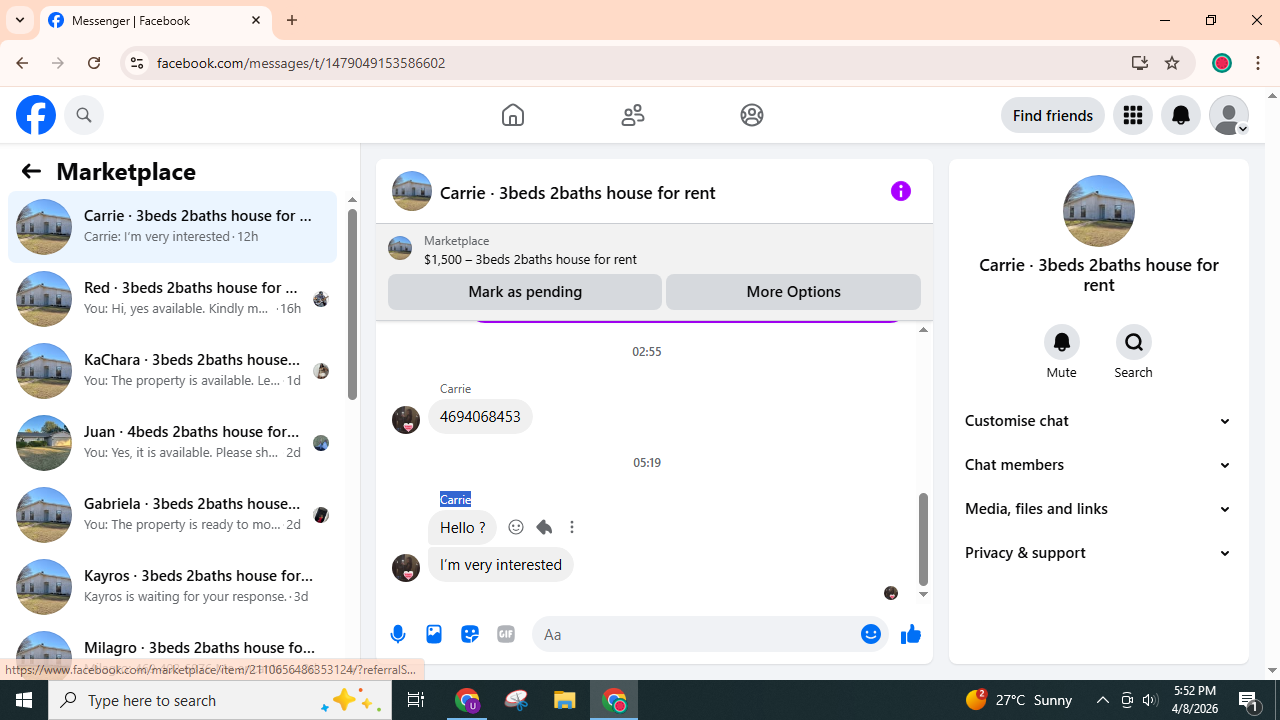
Task: Open more options for Hello ? message
Action: coord(572,527)
